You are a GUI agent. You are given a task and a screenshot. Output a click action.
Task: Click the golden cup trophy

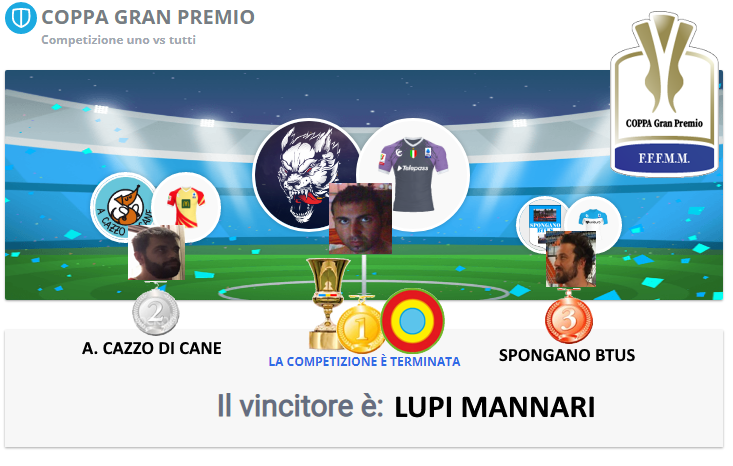coord(326,303)
